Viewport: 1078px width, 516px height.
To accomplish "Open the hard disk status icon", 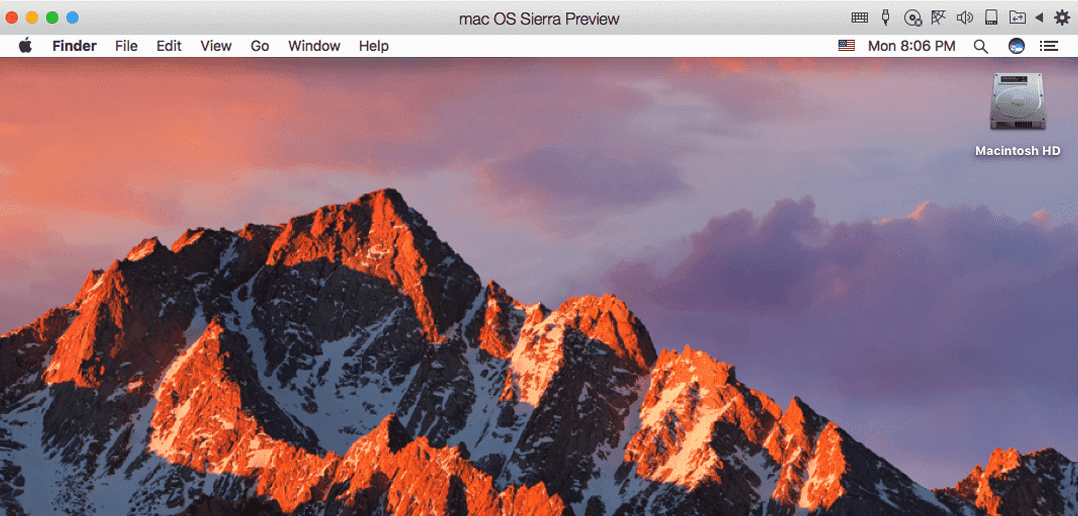I will coord(991,18).
